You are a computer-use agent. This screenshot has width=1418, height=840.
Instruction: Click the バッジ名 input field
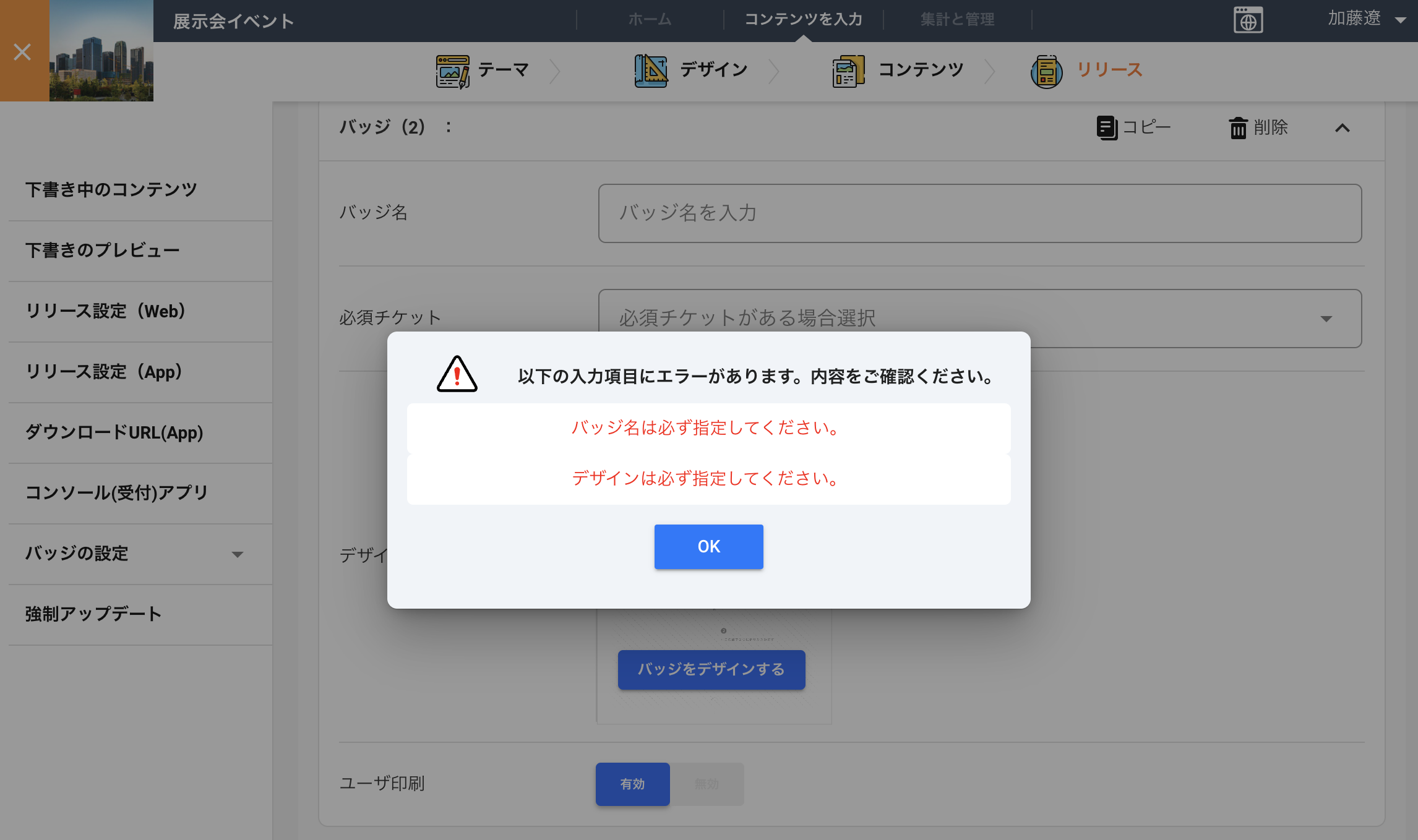click(980, 213)
